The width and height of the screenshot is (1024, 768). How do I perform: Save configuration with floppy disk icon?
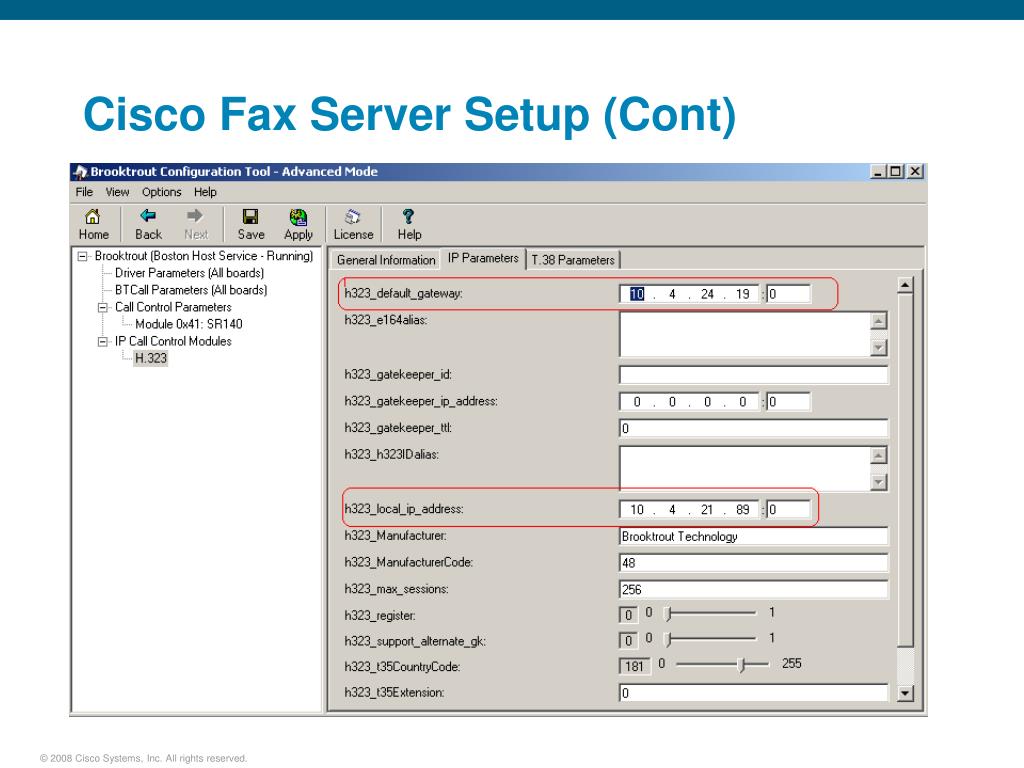click(x=251, y=216)
